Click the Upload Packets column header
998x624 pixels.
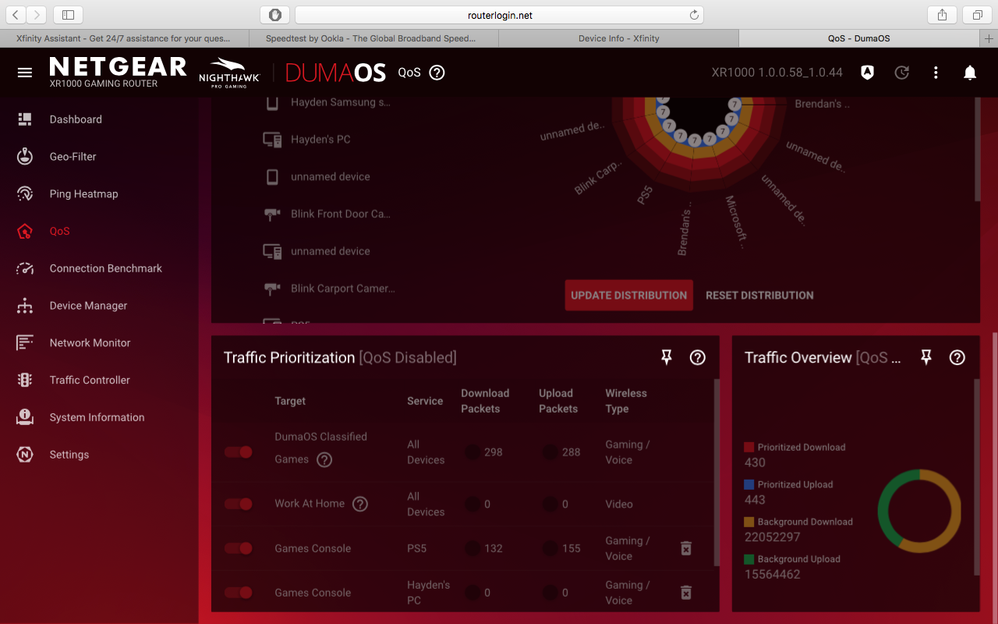(x=558, y=401)
